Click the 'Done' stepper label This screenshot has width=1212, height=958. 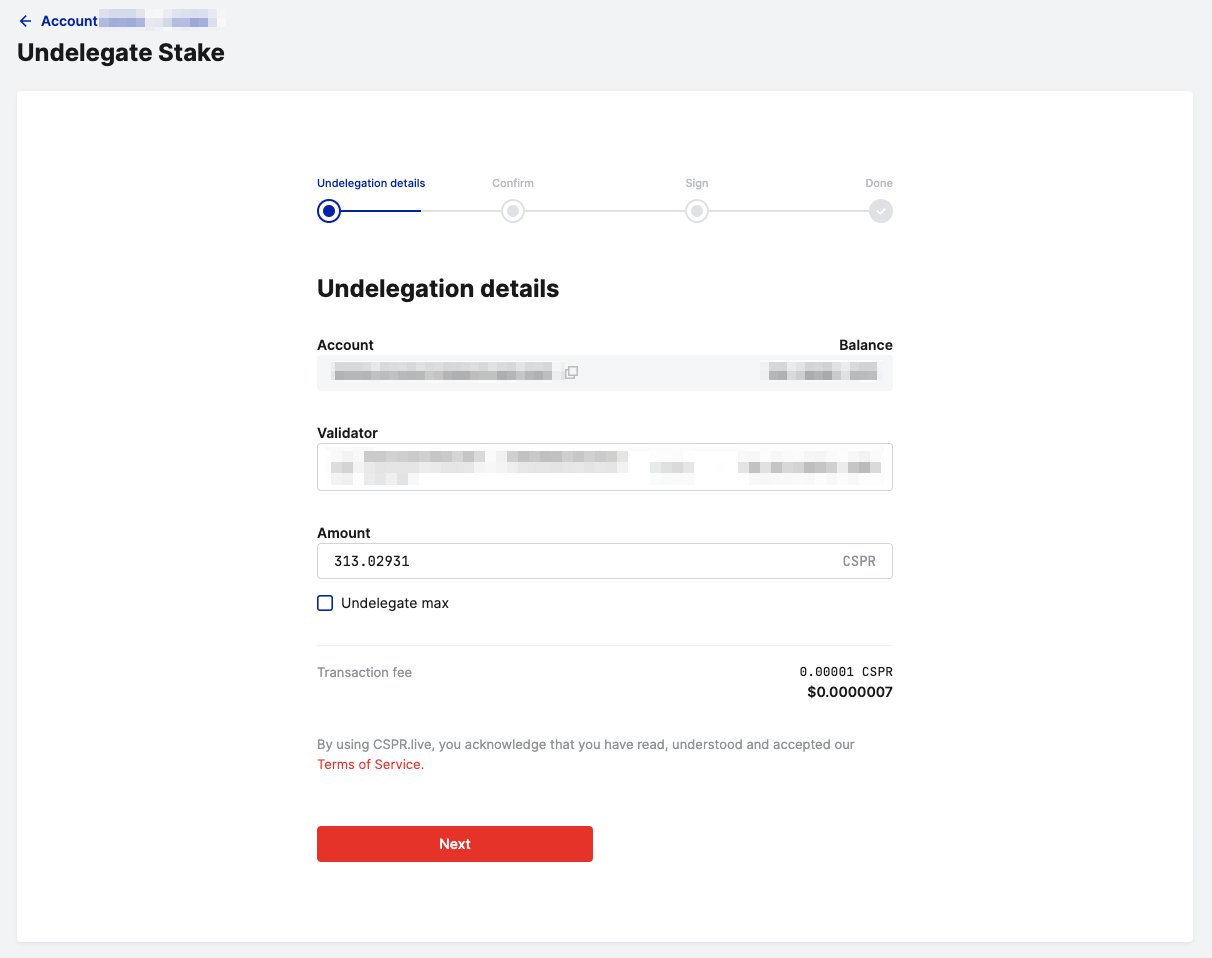(x=879, y=183)
